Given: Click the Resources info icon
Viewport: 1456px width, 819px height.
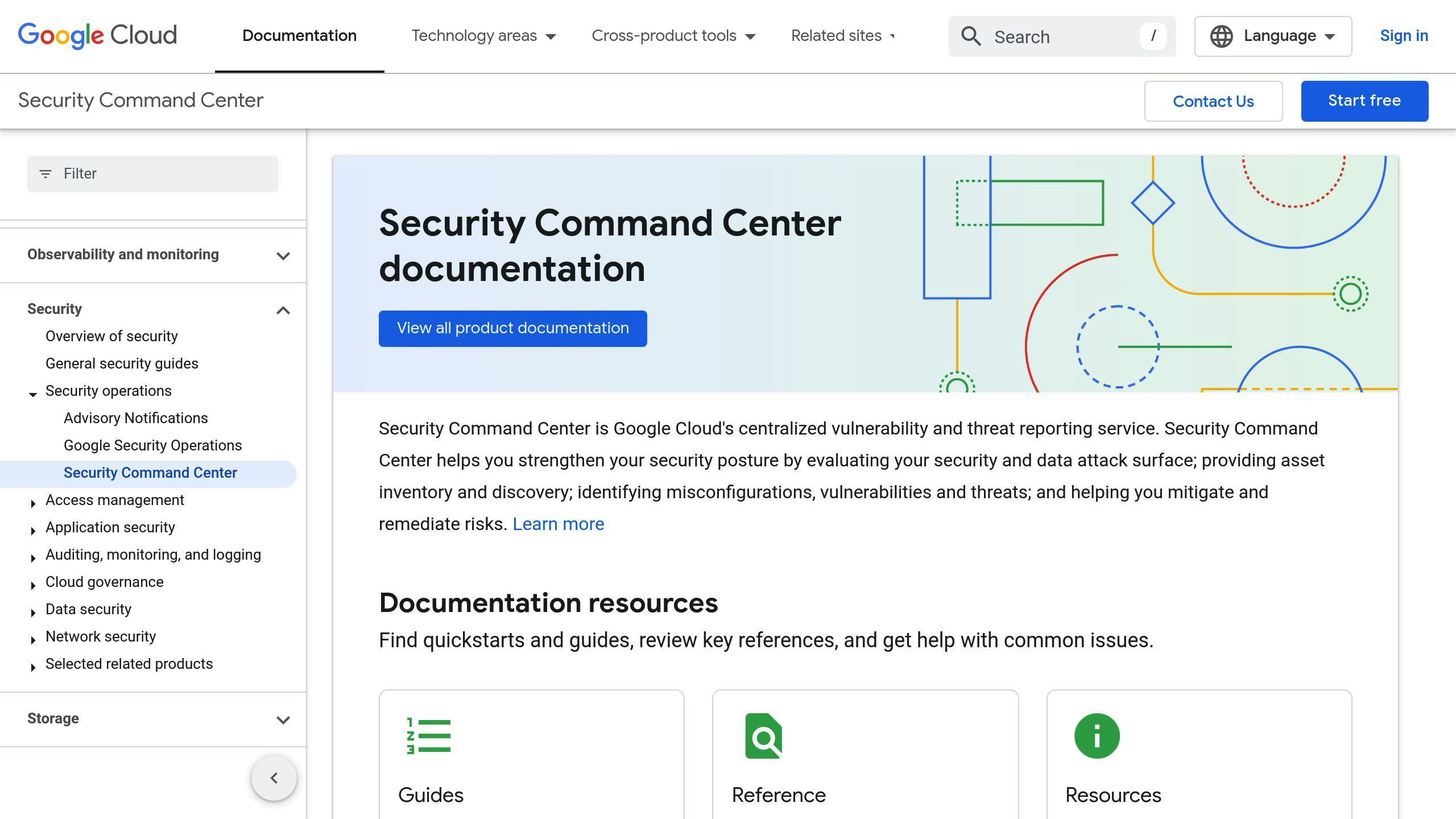Looking at the screenshot, I should click(x=1097, y=735).
